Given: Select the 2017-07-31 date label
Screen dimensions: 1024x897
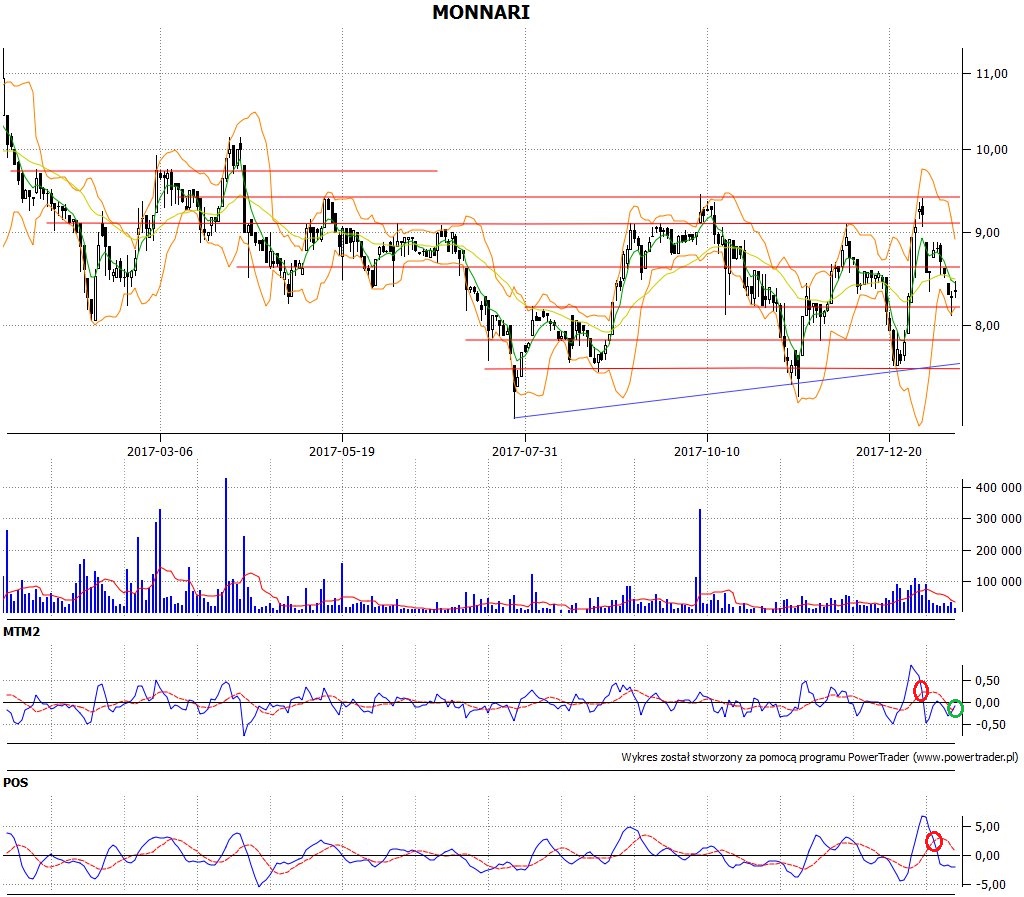Looking at the screenshot, I should pyautogui.click(x=524, y=451).
